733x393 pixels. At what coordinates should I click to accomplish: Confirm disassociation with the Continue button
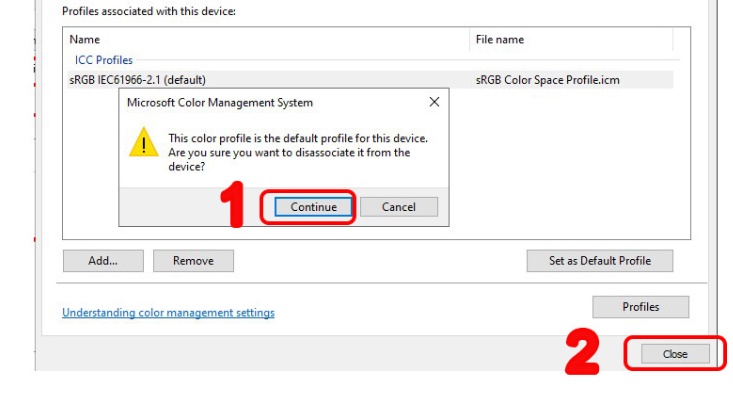[313, 207]
